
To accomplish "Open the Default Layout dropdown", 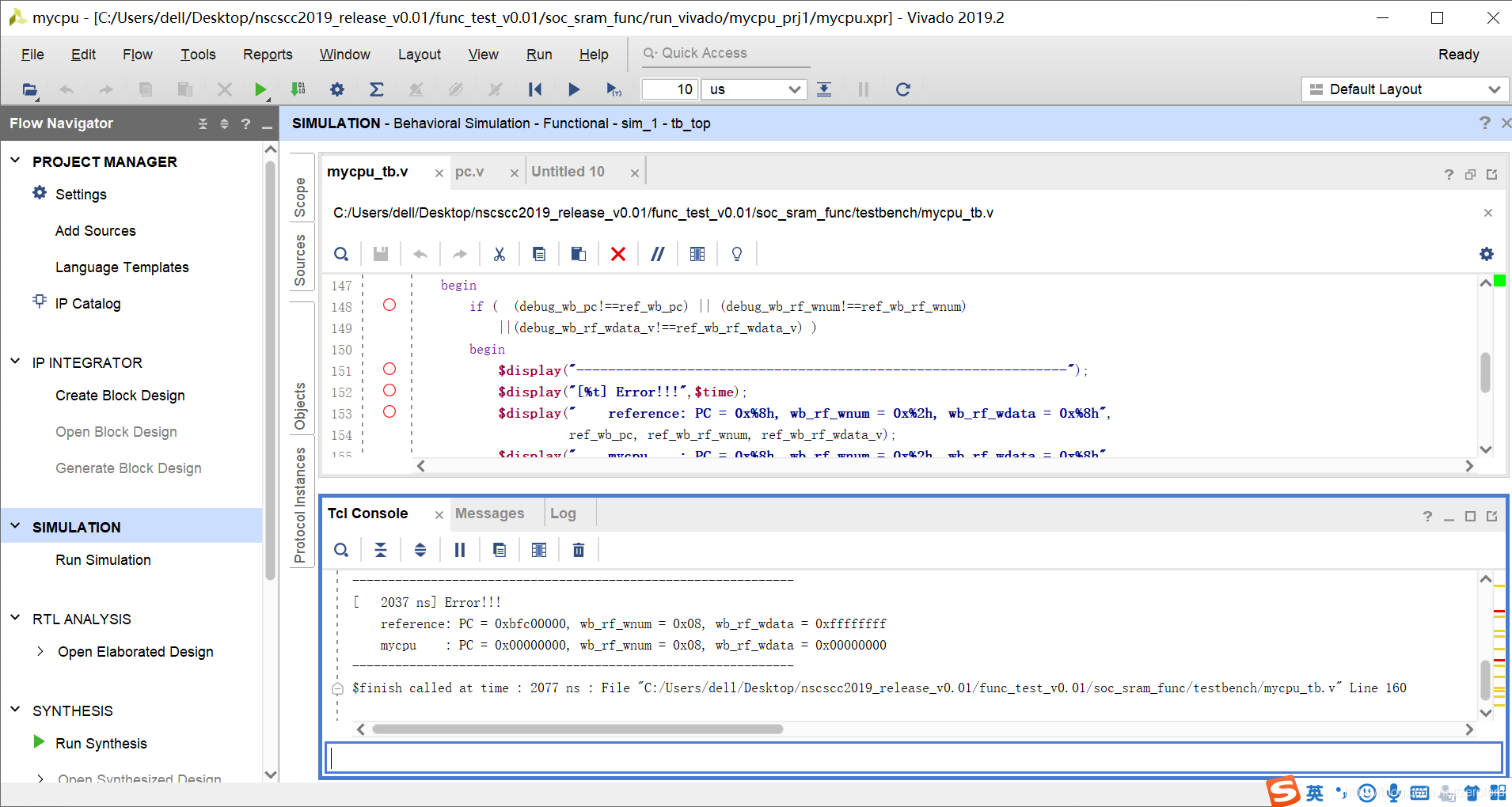I will coord(1404,89).
